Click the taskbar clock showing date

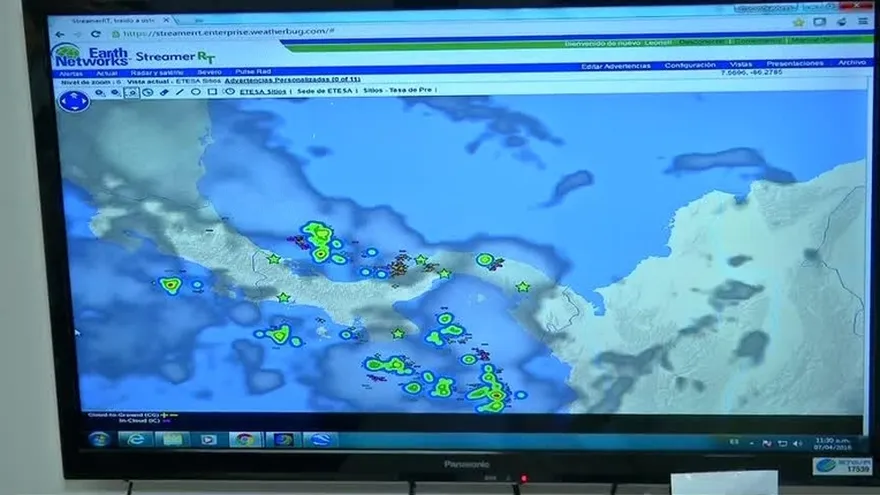[x=832, y=443]
